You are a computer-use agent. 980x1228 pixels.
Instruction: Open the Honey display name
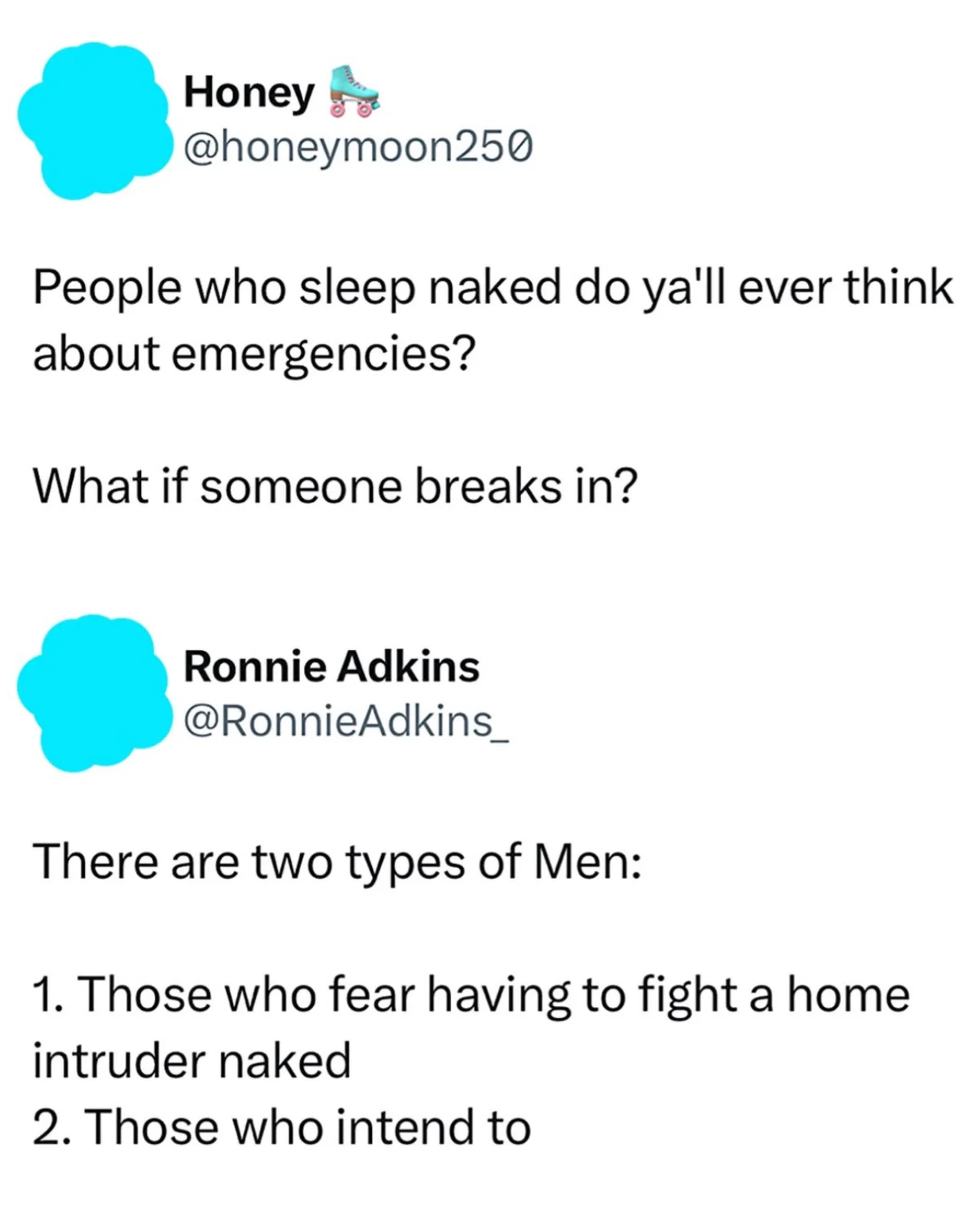click(x=249, y=93)
